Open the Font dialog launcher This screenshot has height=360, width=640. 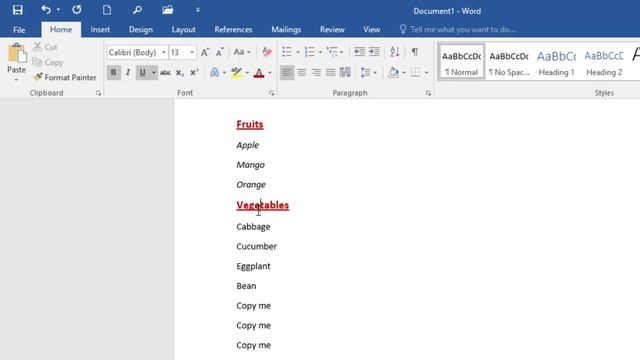tap(271, 93)
